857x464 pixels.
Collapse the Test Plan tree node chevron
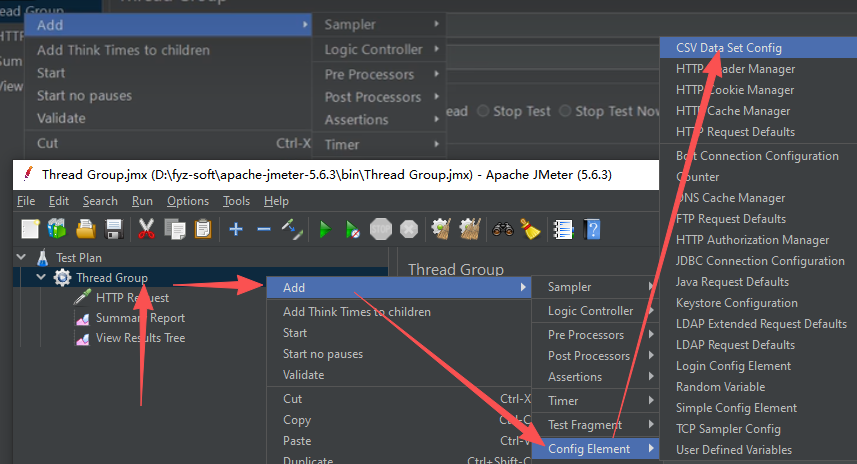(21, 257)
